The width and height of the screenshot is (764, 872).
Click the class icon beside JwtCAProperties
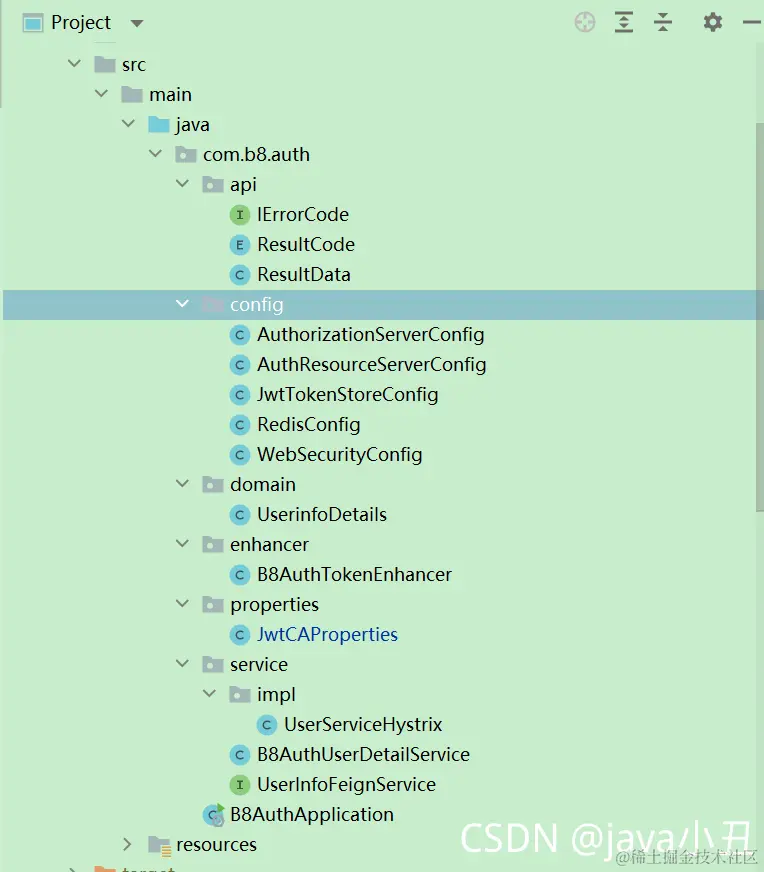click(x=240, y=635)
